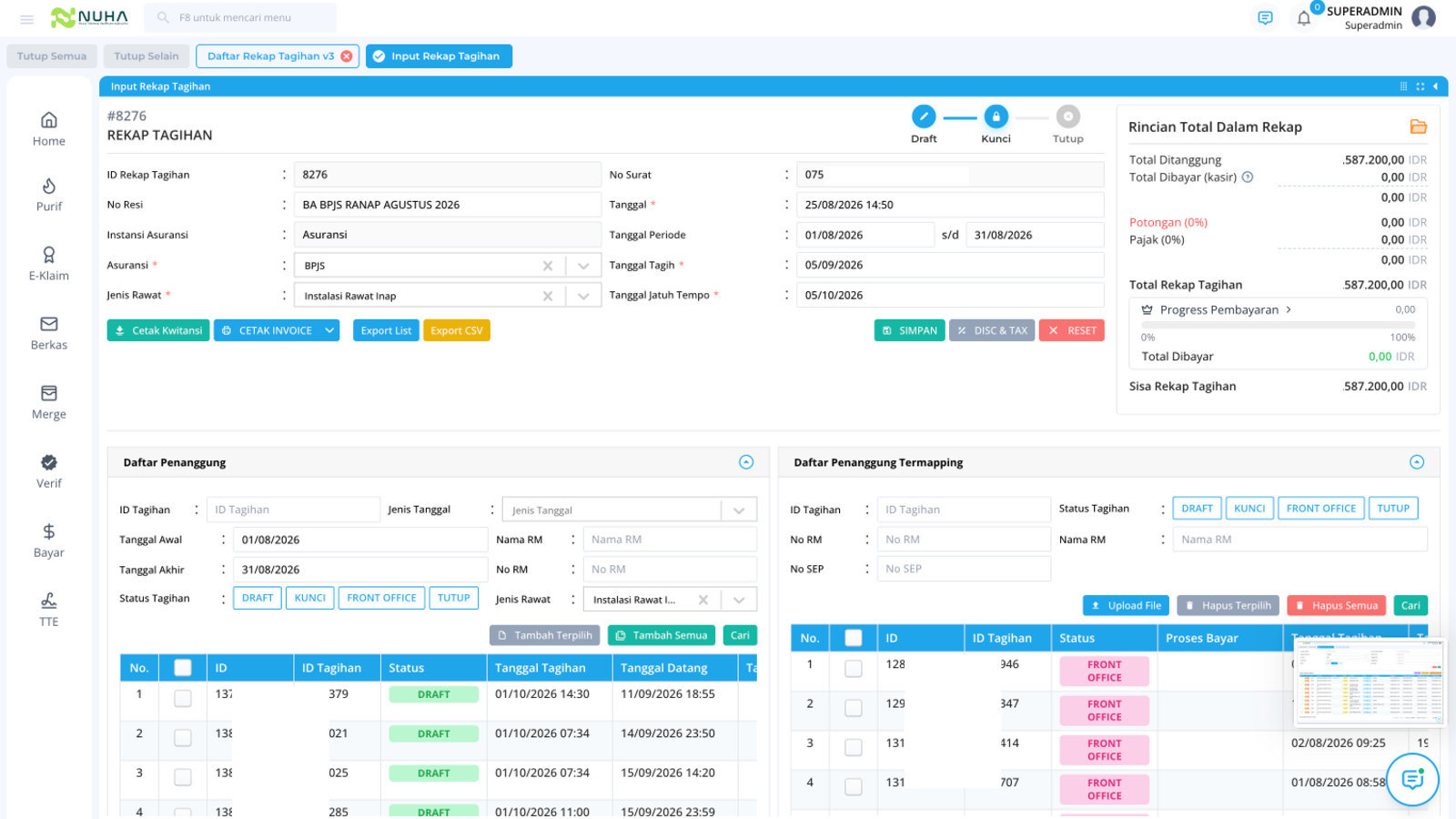Toggle select-all checkbox in Termapping table
Screen dimensions: 1456x819
click(x=854, y=638)
